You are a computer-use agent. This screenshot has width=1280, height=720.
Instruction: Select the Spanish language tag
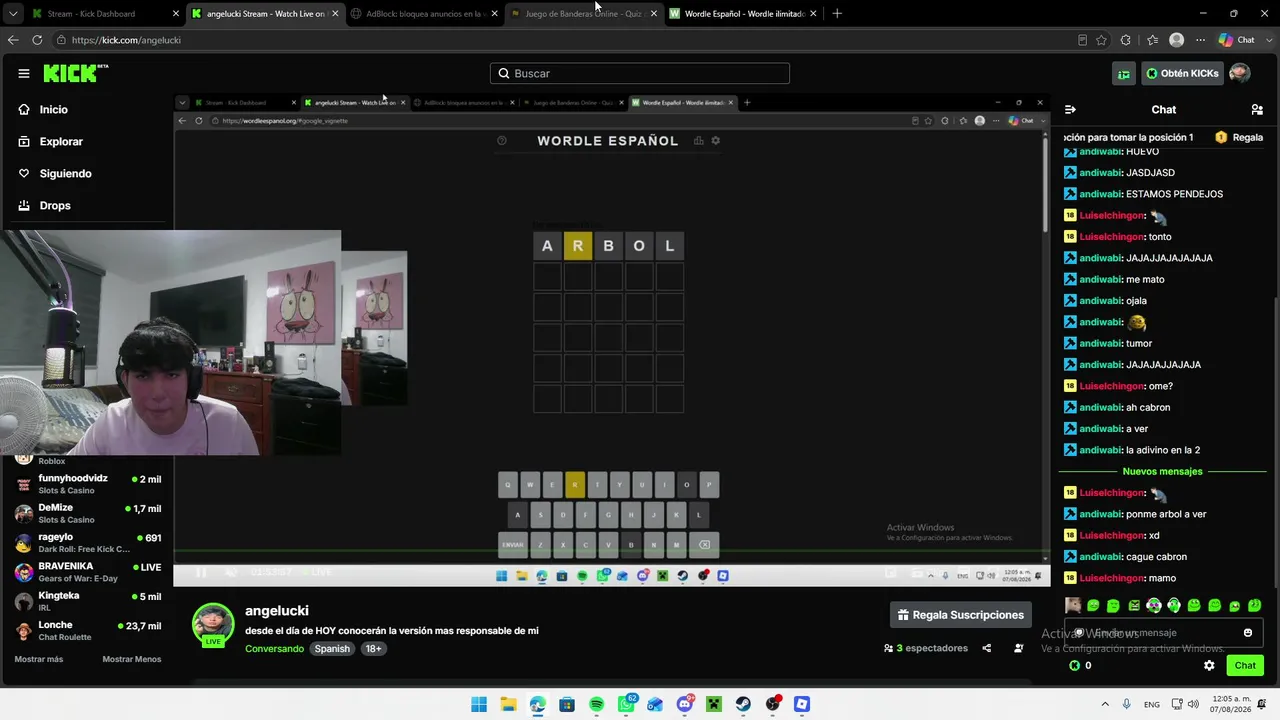coord(332,649)
